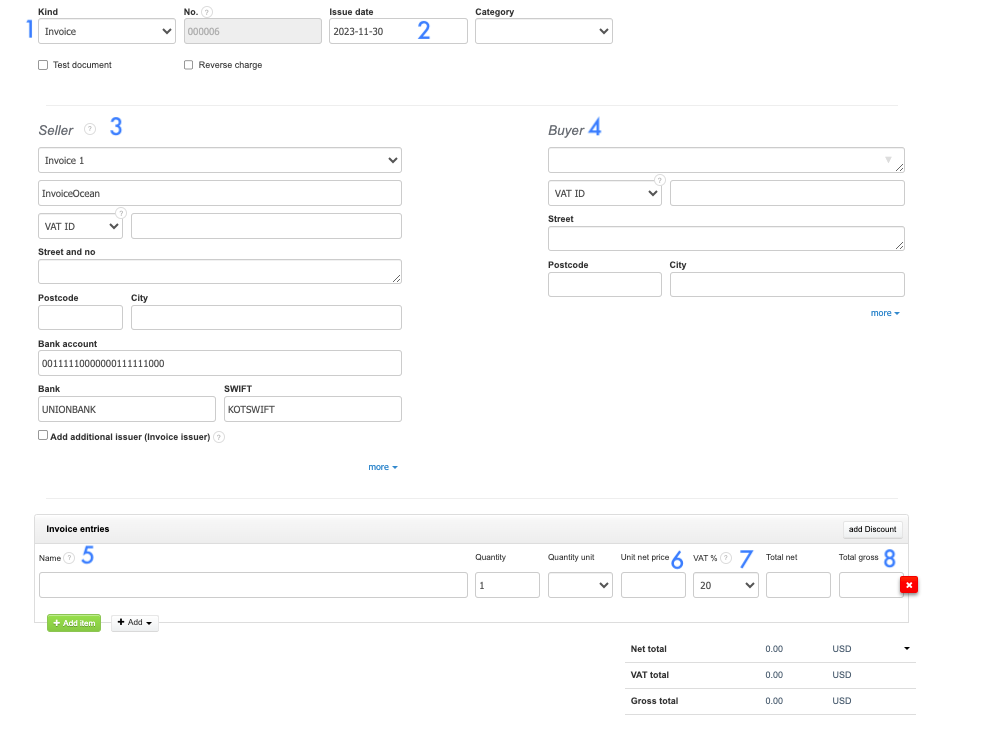991x733 pixels.
Task: Toggle the Reverse charge checkbox
Action: 189,65
